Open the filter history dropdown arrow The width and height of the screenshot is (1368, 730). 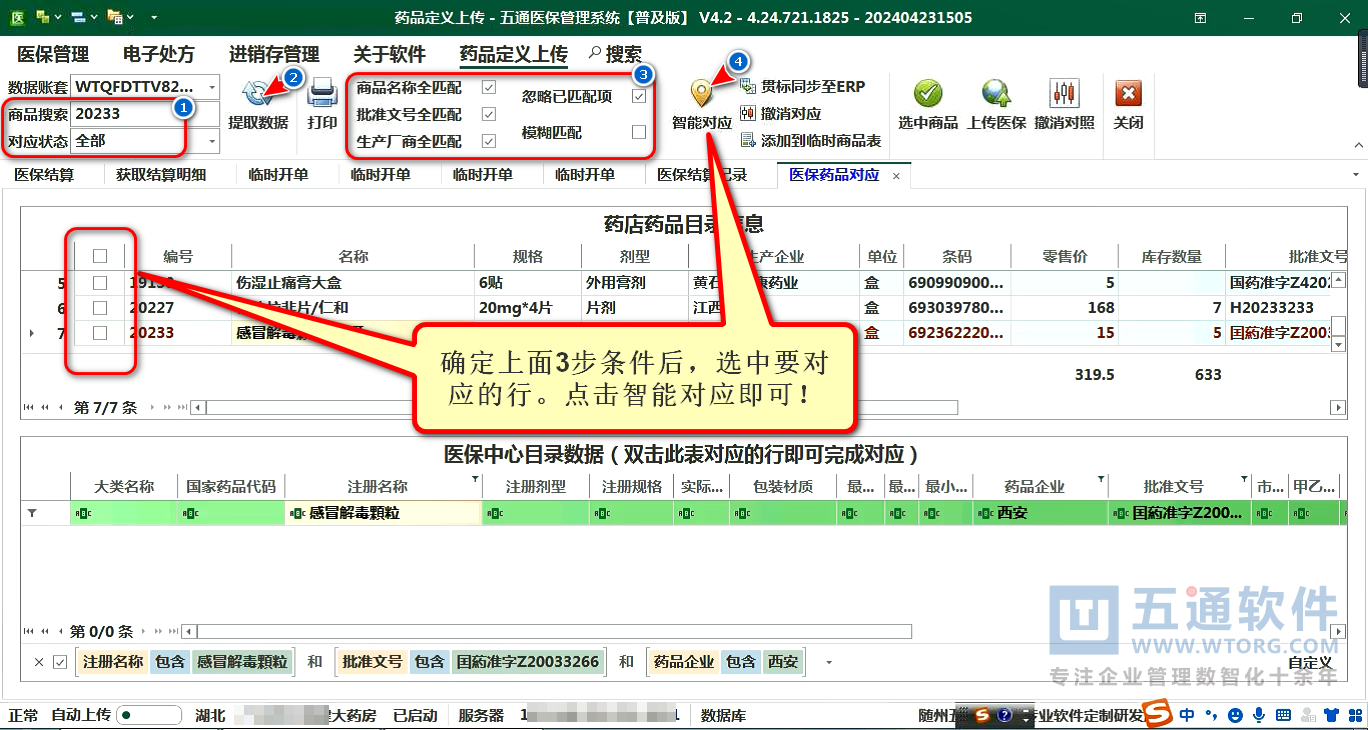(x=828, y=662)
